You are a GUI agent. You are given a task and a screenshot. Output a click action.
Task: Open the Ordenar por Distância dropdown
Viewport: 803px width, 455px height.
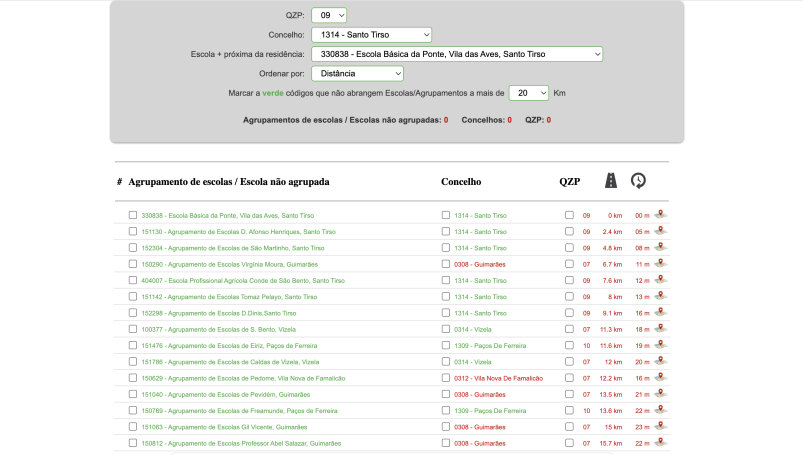357,73
